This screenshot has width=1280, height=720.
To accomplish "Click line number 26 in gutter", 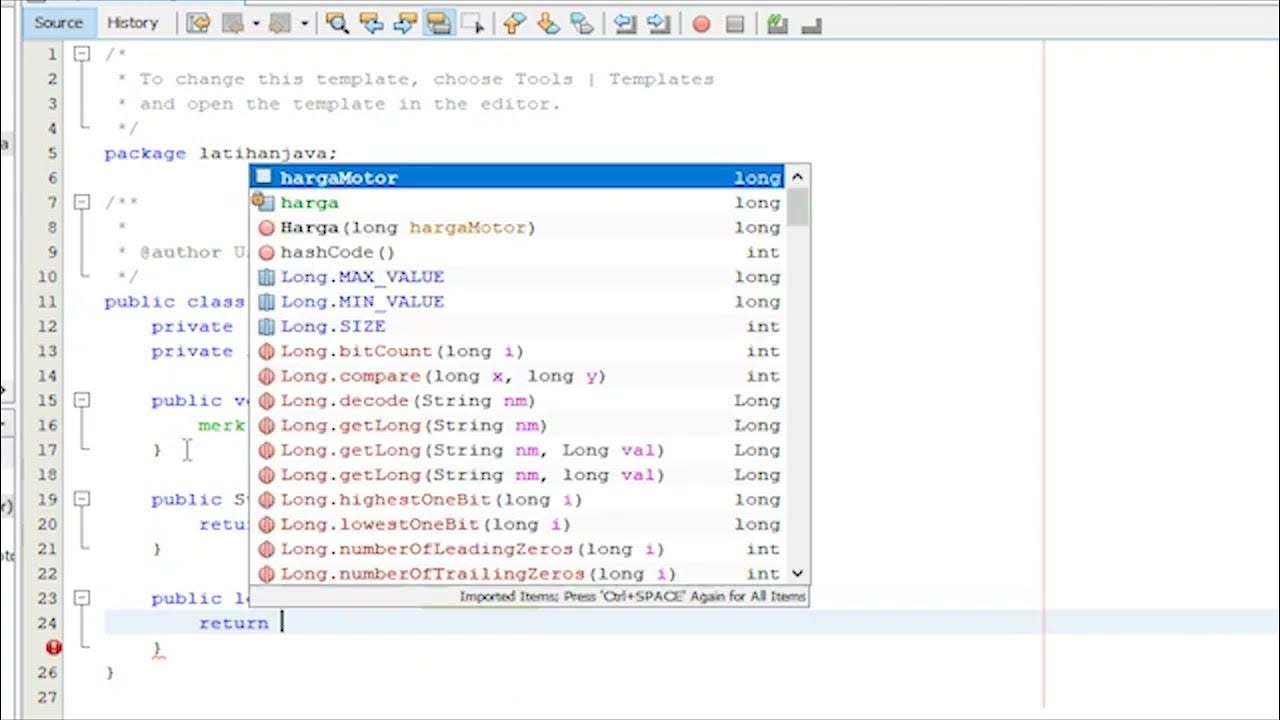I will [48, 672].
